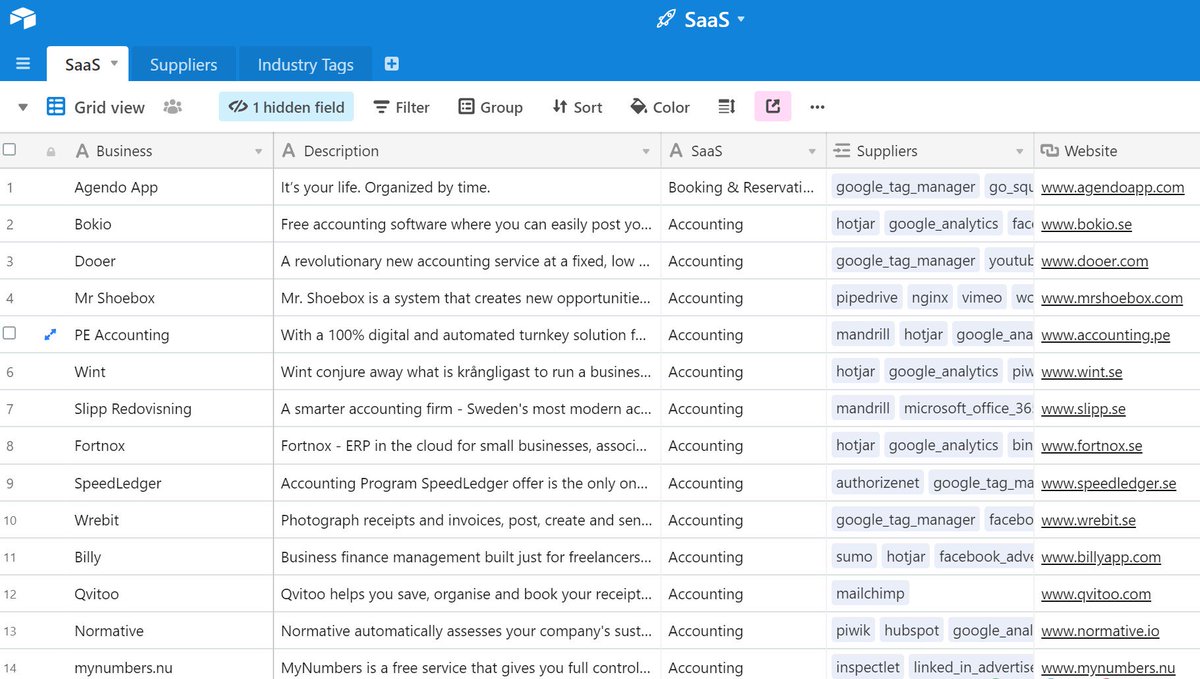Click sumo tag in Billy row
Viewport: 1200px width, 679px height.
(x=854, y=556)
